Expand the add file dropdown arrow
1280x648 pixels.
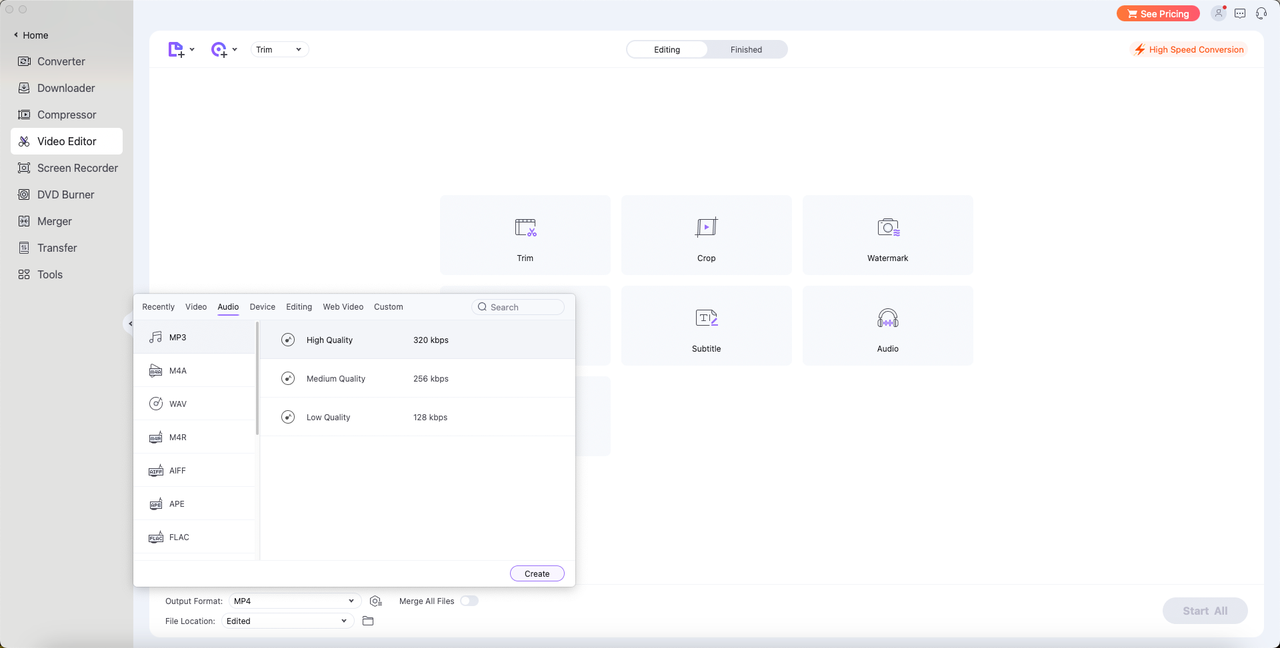(192, 49)
